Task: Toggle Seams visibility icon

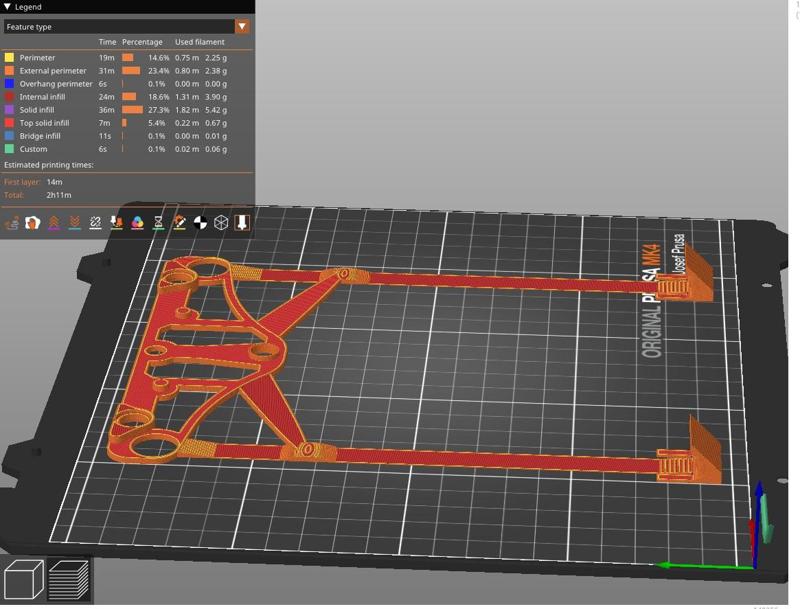Action: coord(96,223)
